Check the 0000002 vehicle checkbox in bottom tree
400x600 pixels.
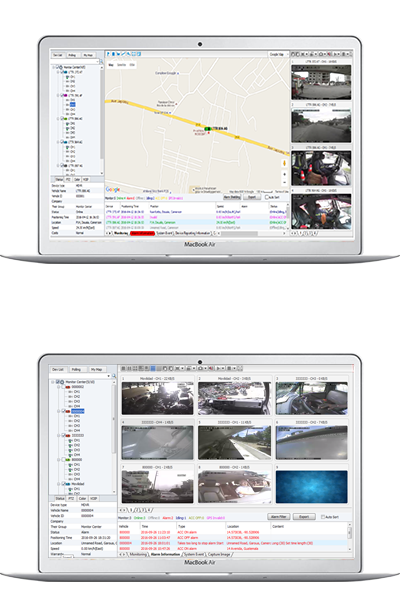pyautogui.click(x=63, y=387)
